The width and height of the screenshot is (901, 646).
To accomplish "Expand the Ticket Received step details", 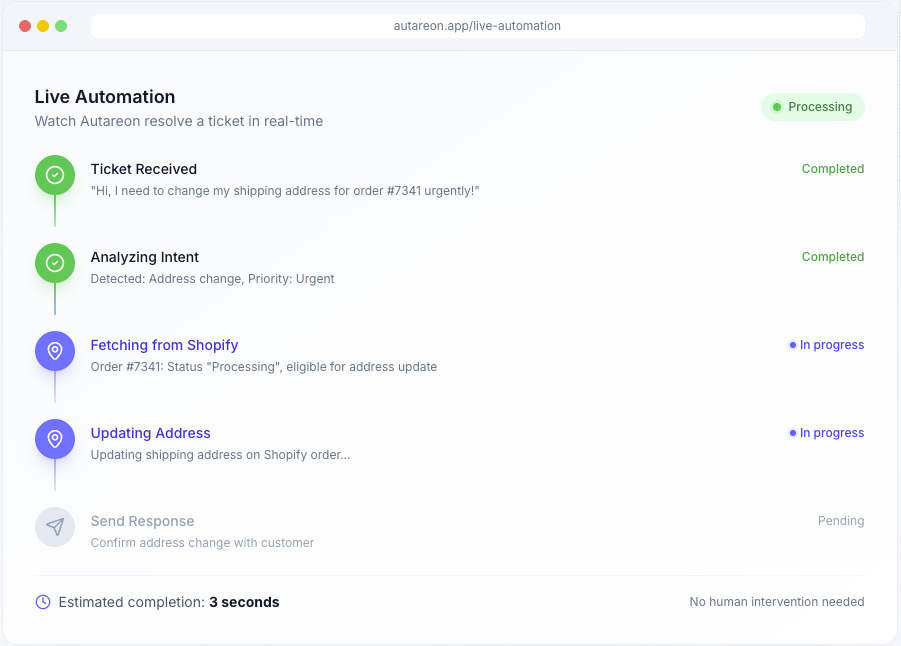I will [x=143, y=169].
